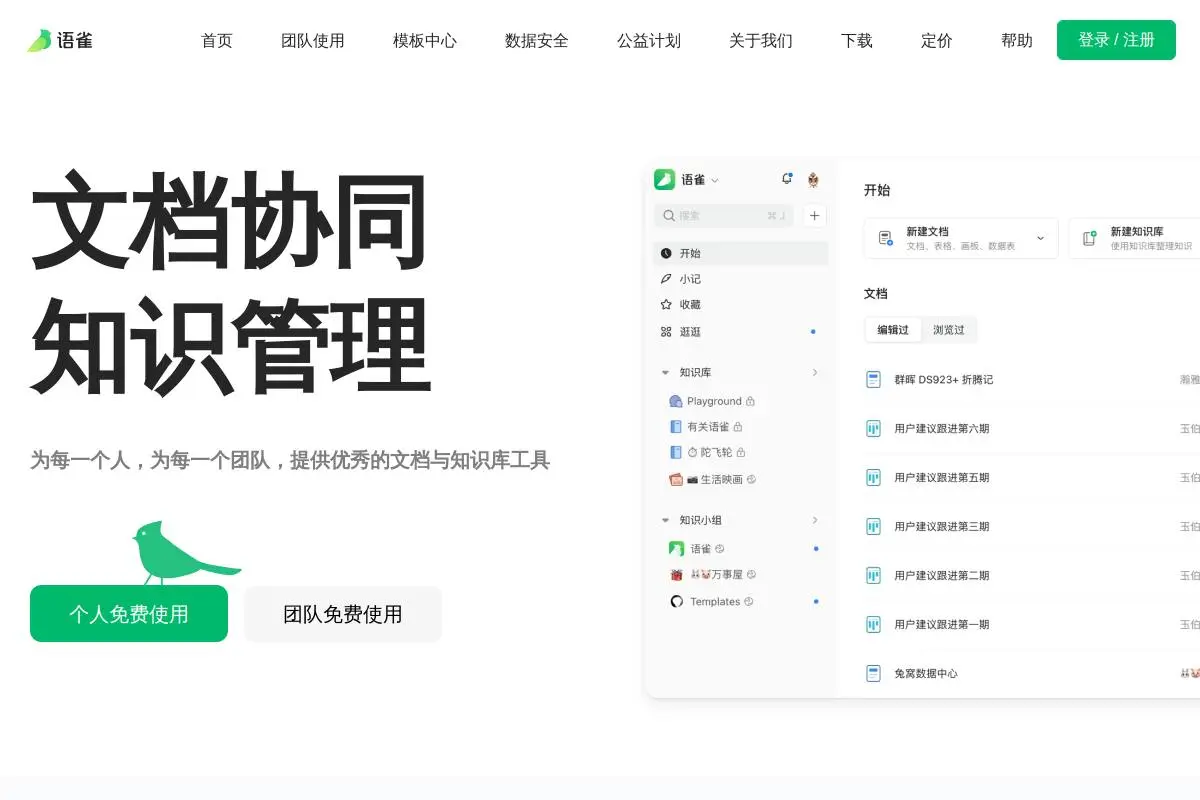Viewport: 1200px width, 800px height.
Task: Switch to the 浏览过 tab
Action: (x=949, y=330)
